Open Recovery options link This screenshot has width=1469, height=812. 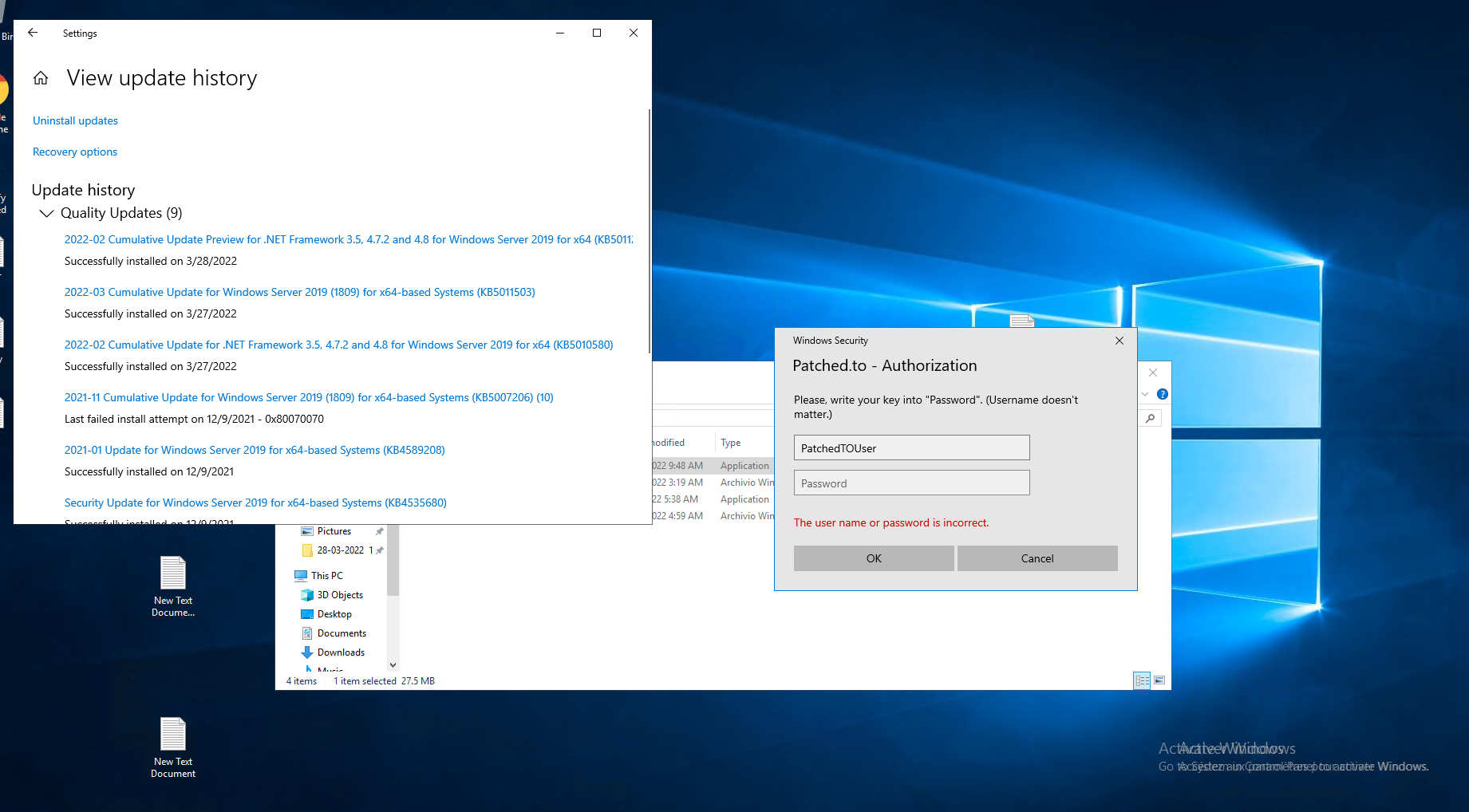[75, 152]
